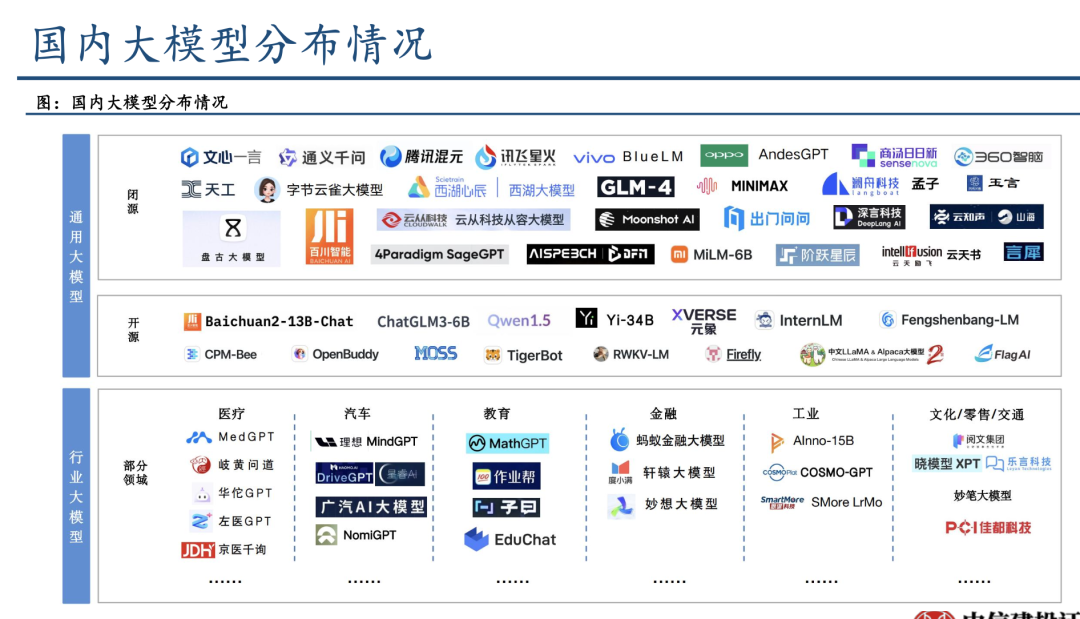This screenshot has height=619, width=1080.
Task: Click the SMore LrMo entry
Action: [x=821, y=502]
